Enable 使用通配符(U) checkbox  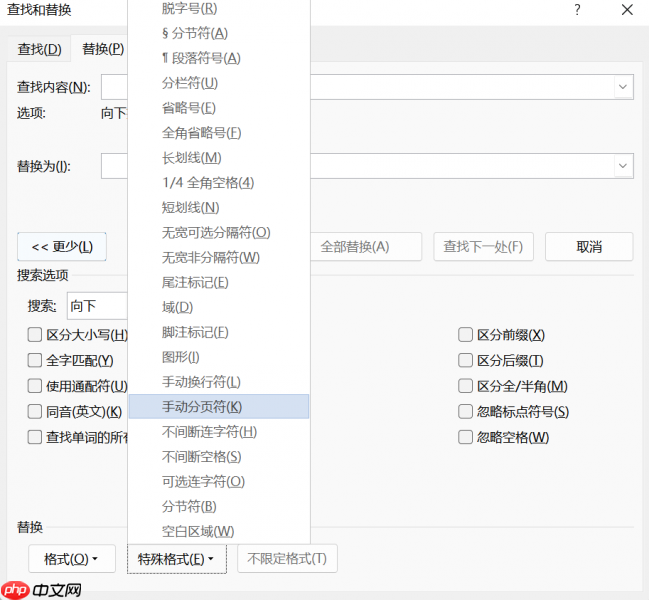click(x=35, y=386)
